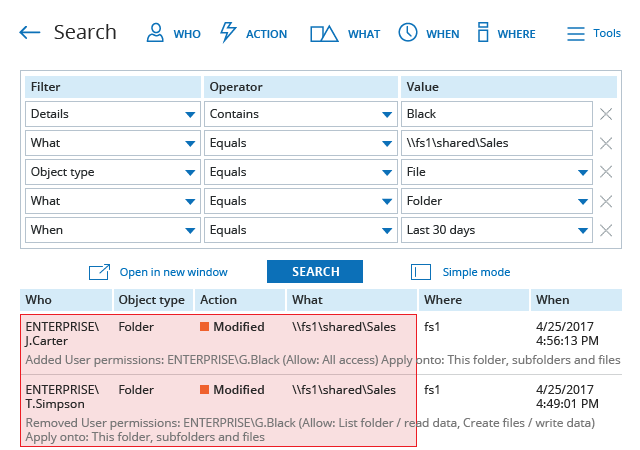Go back using the left arrow icon

click(30, 32)
